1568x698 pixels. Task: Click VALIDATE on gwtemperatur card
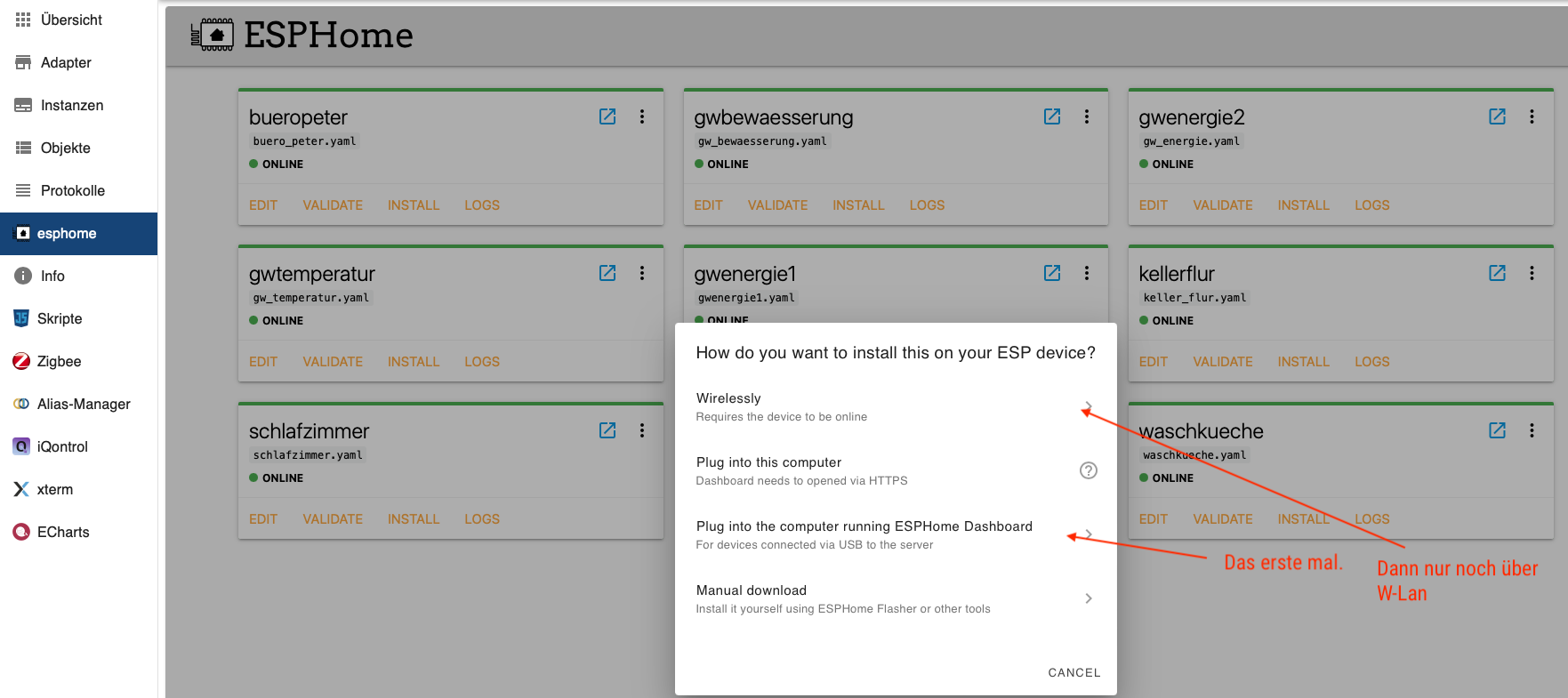point(333,362)
